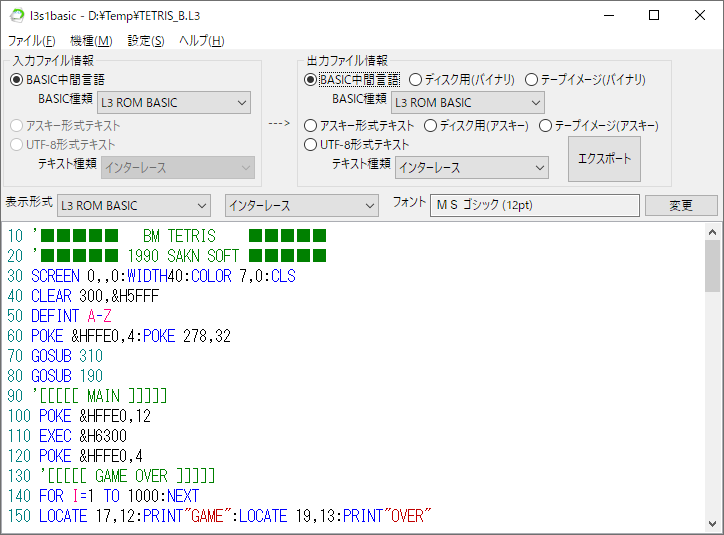Click line 90 MAIN comment
This screenshot has width=724, height=535.
click(x=87, y=396)
